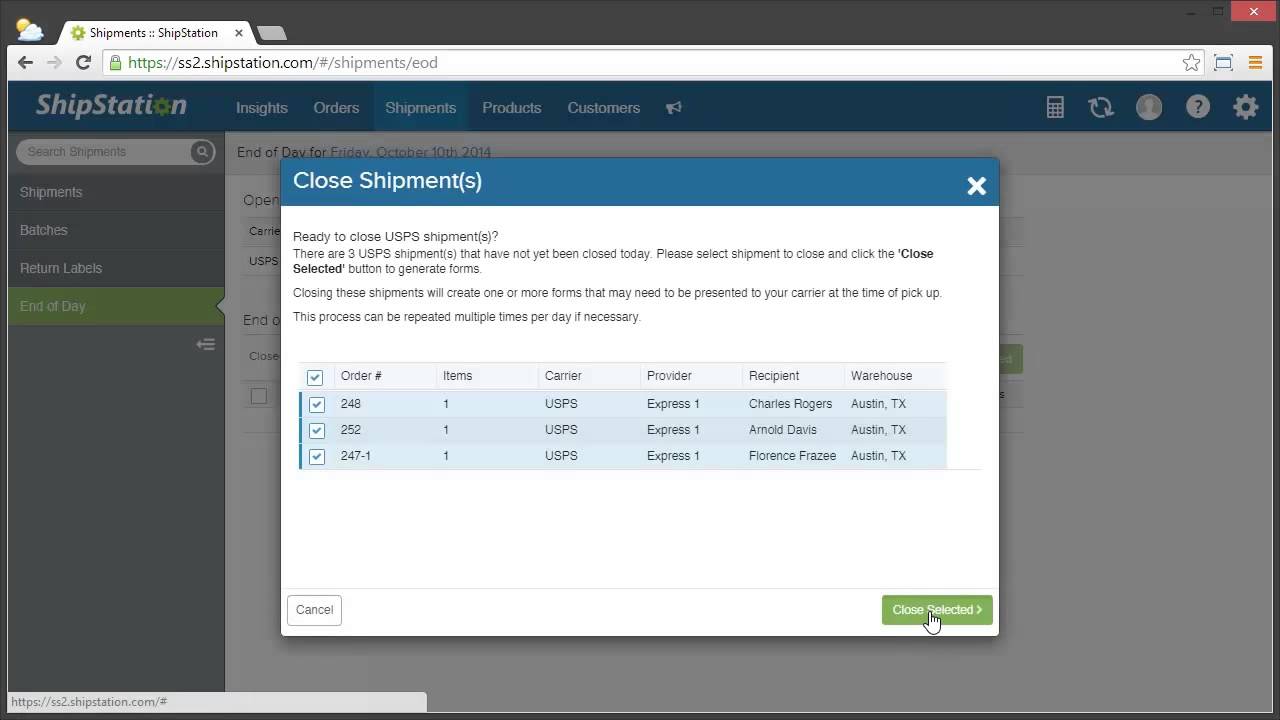This screenshot has width=1280, height=720.
Task: Click the calculator rate icon in header
Action: [1055, 108]
